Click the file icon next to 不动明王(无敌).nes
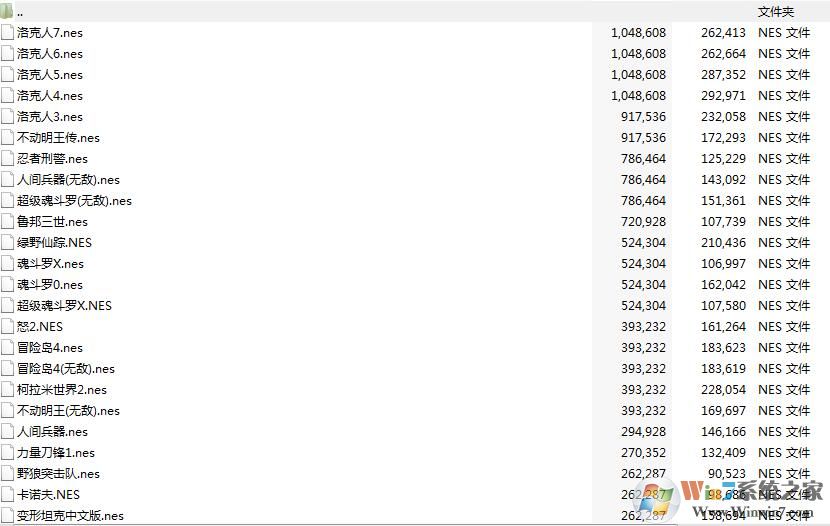Image resolution: width=830 pixels, height=526 pixels. (7, 410)
